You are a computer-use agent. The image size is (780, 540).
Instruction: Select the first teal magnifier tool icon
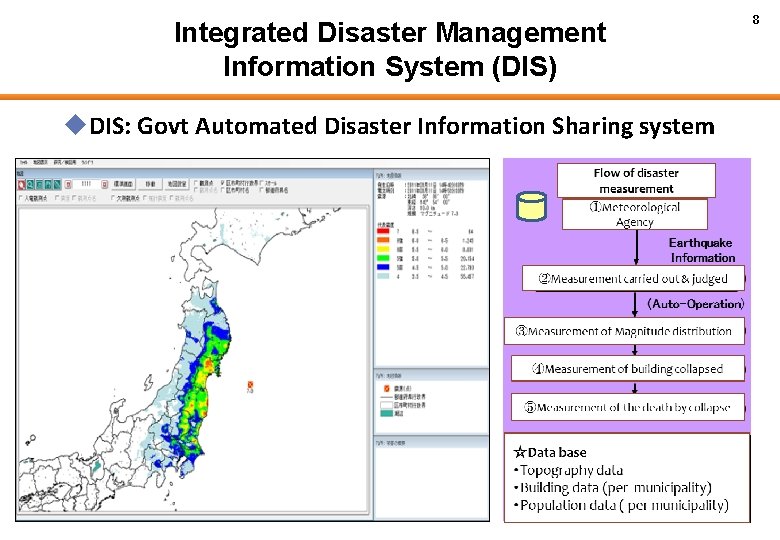coord(30,185)
